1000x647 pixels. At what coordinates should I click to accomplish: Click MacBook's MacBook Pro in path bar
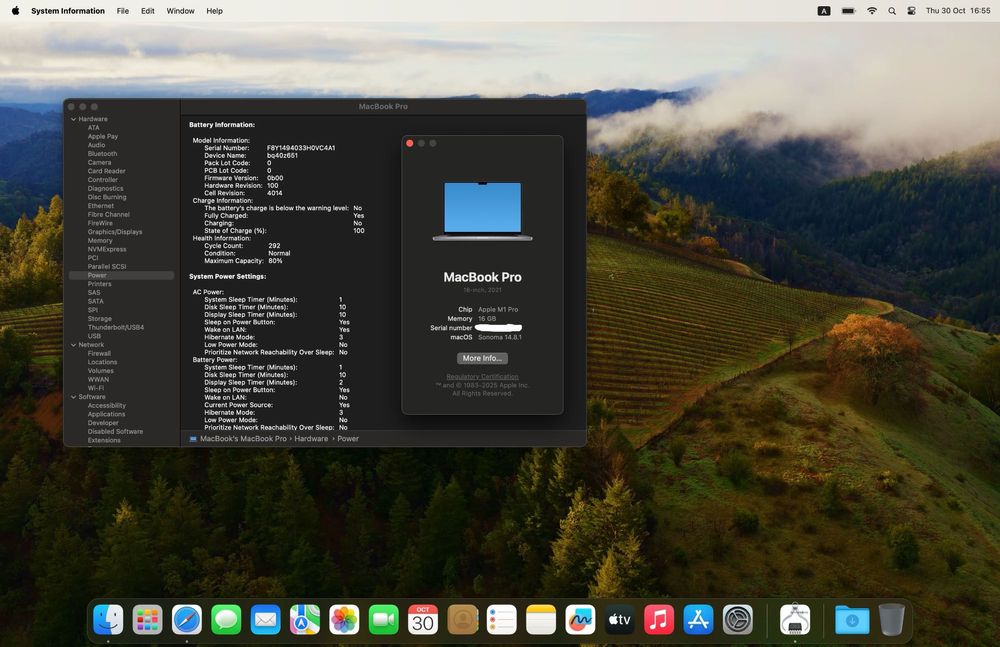[243, 439]
